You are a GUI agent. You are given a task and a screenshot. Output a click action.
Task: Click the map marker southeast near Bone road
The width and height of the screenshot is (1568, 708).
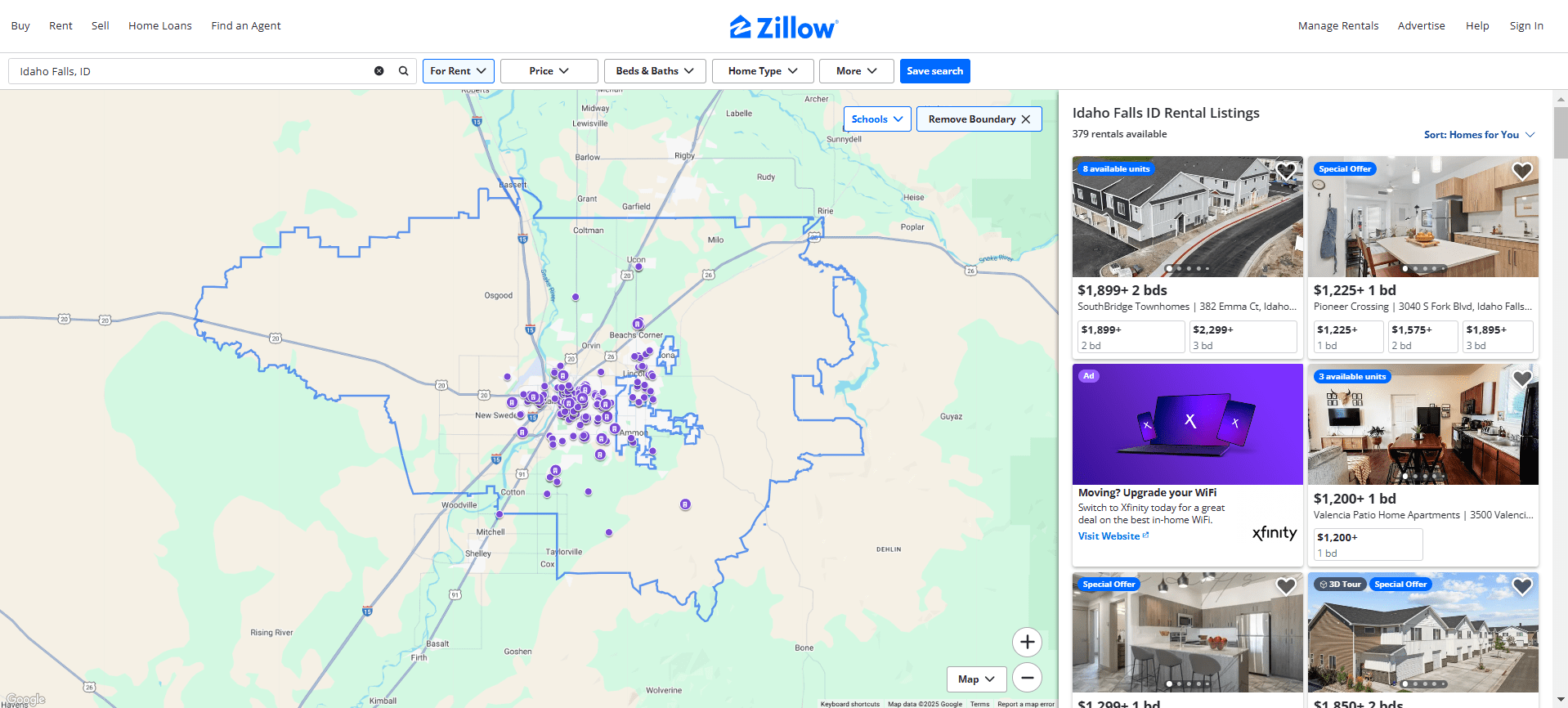(x=685, y=504)
